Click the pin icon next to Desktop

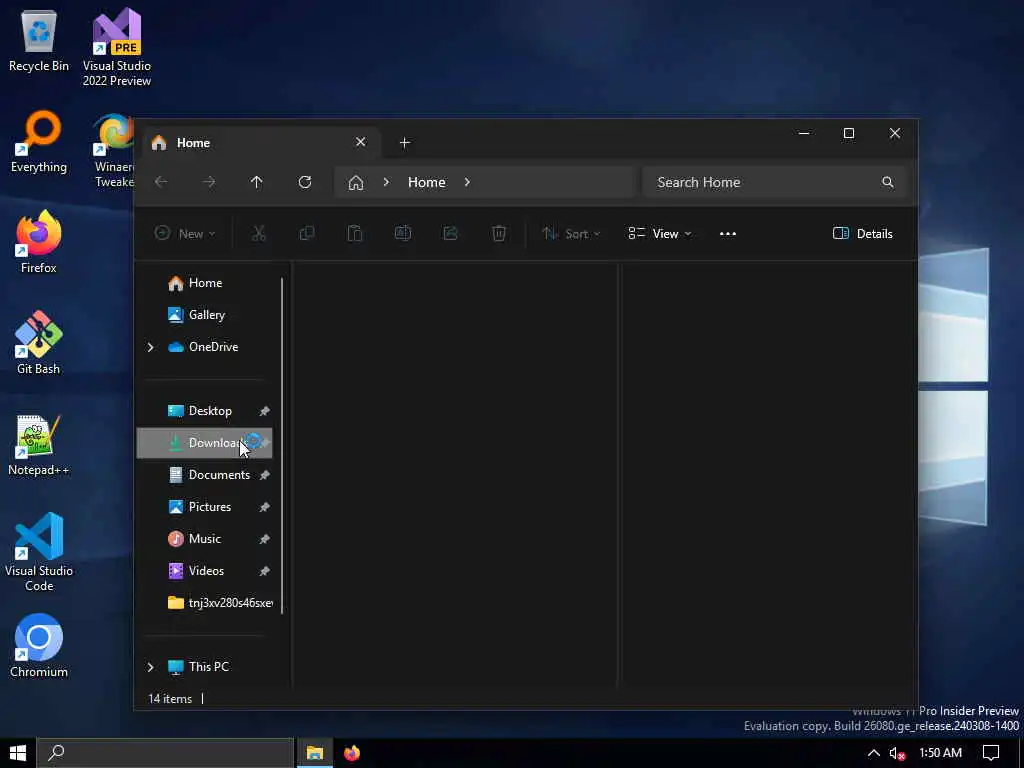[264, 411]
